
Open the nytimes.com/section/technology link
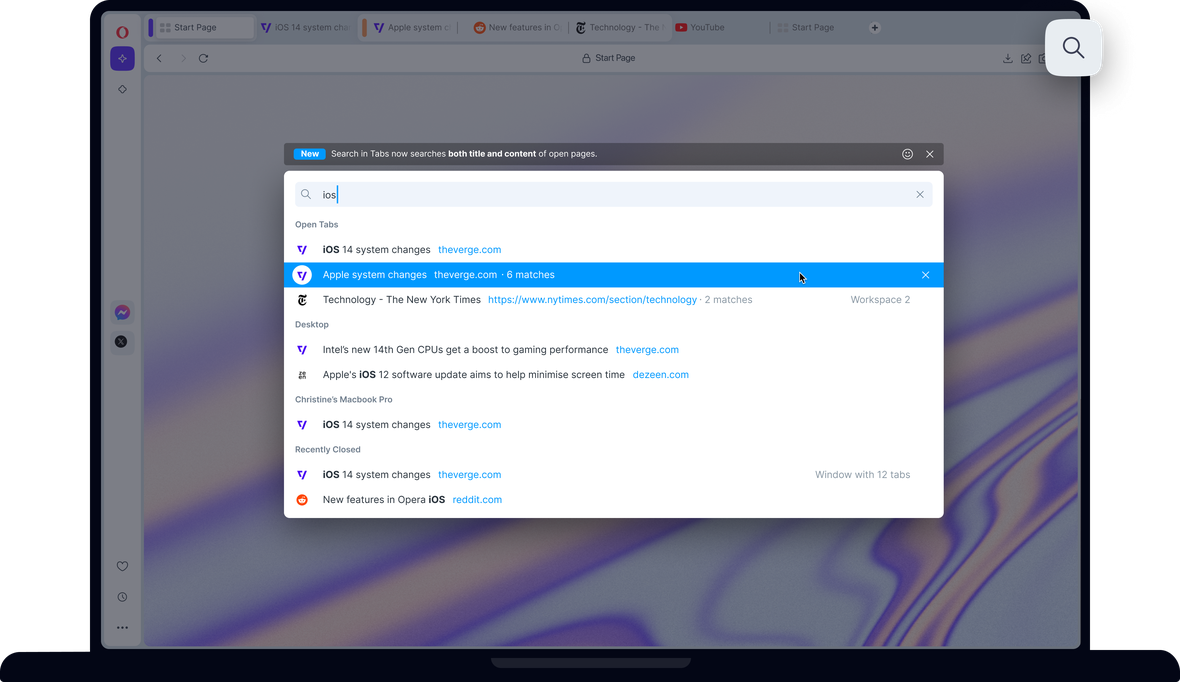click(x=592, y=300)
